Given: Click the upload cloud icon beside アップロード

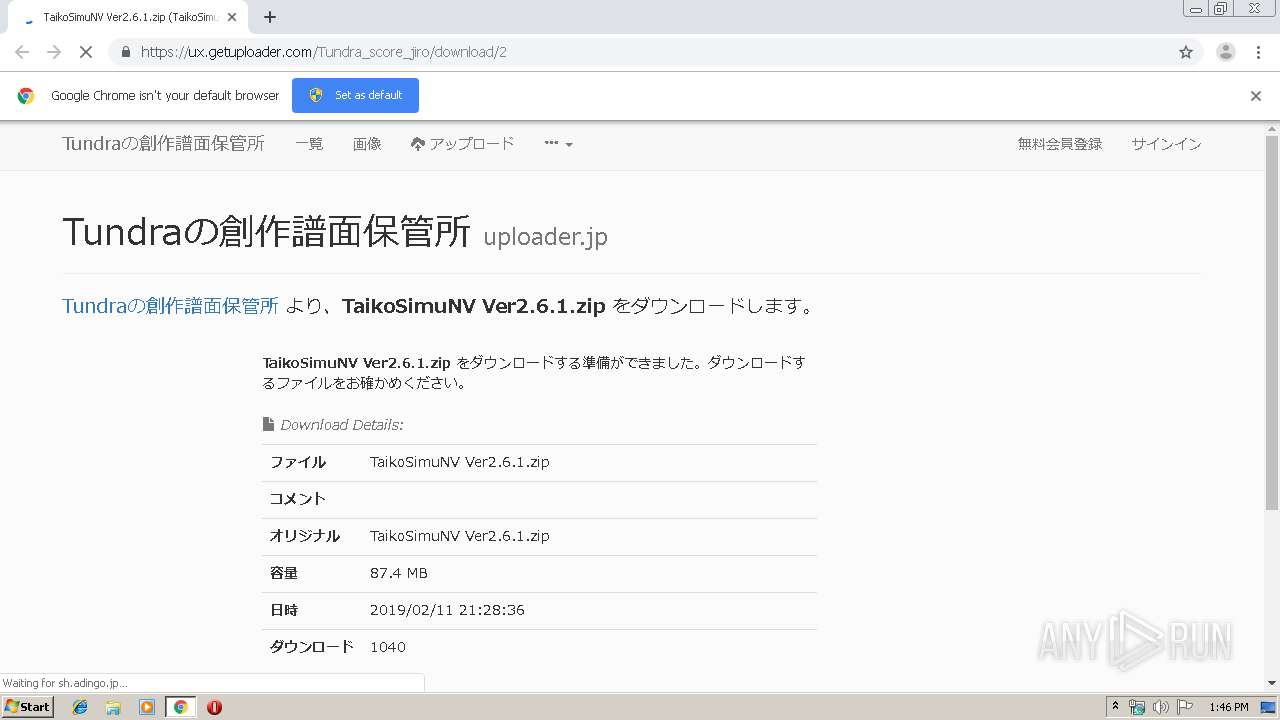Looking at the screenshot, I should pos(418,144).
